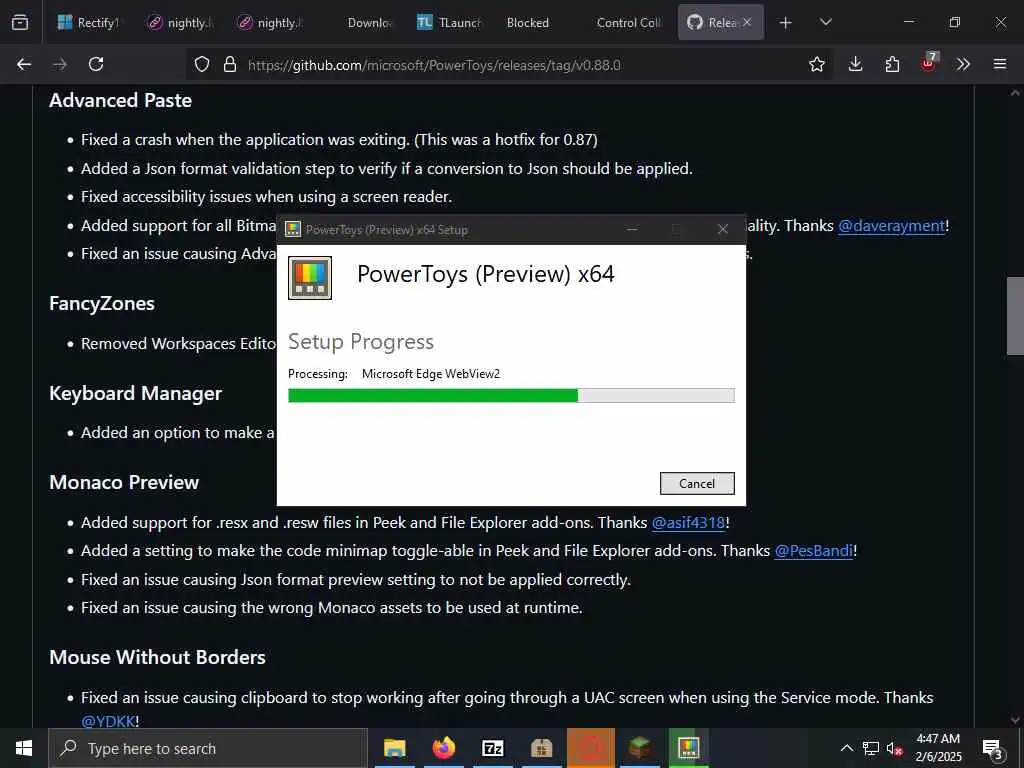Close the GitHub Releases tab

(x=747, y=23)
